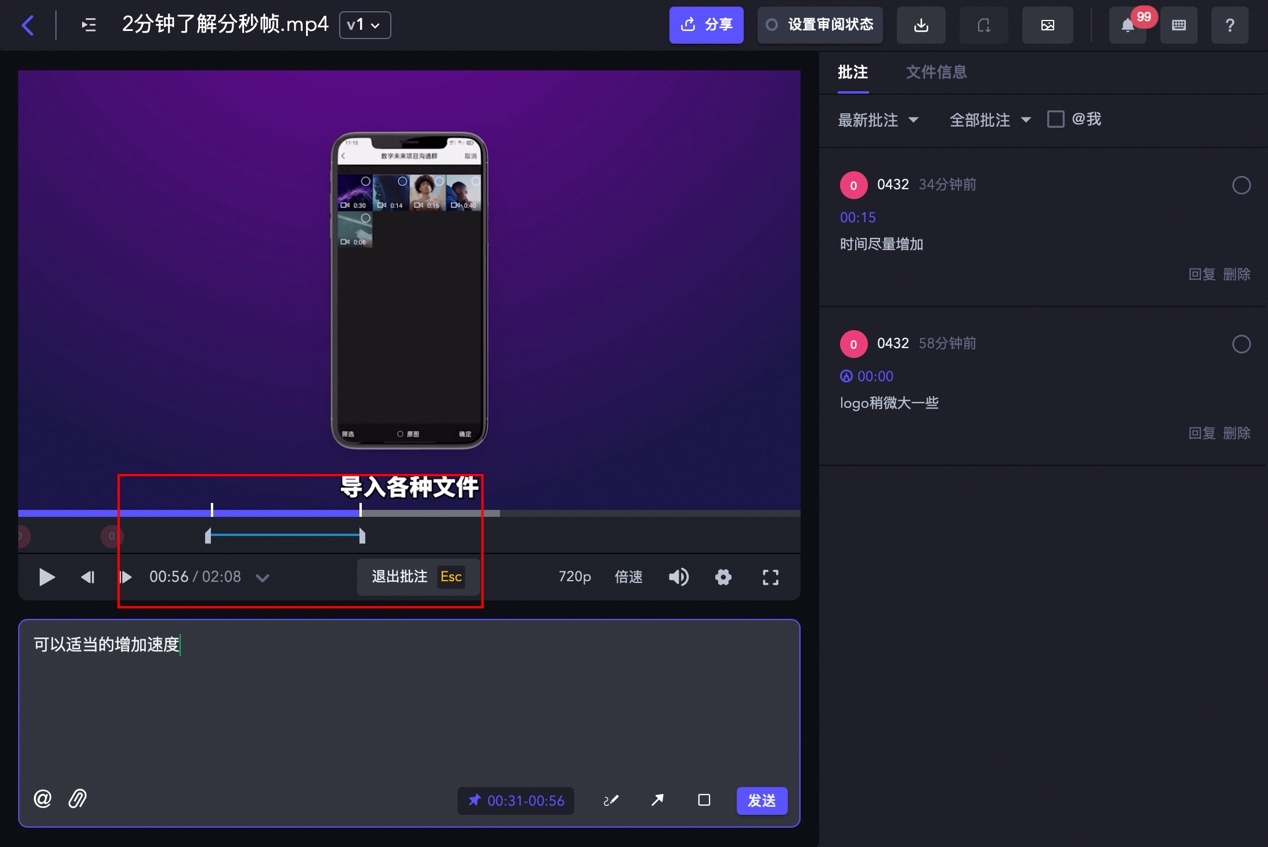Image resolution: width=1268 pixels, height=847 pixels.
Task: Click the video progress bar
Action: coord(600,514)
